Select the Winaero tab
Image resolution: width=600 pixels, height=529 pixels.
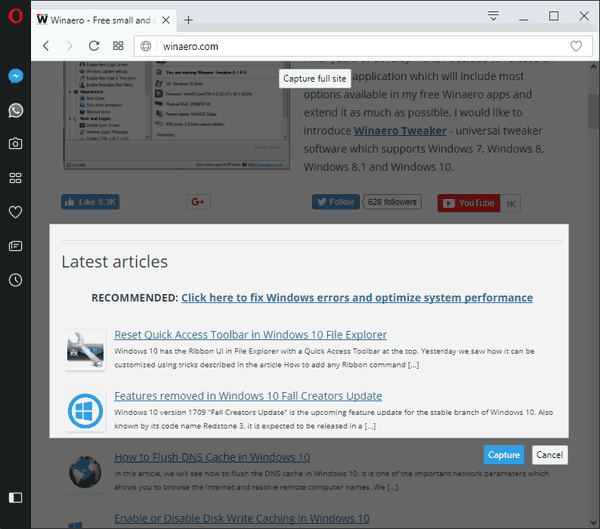click(x=103, y=20)
